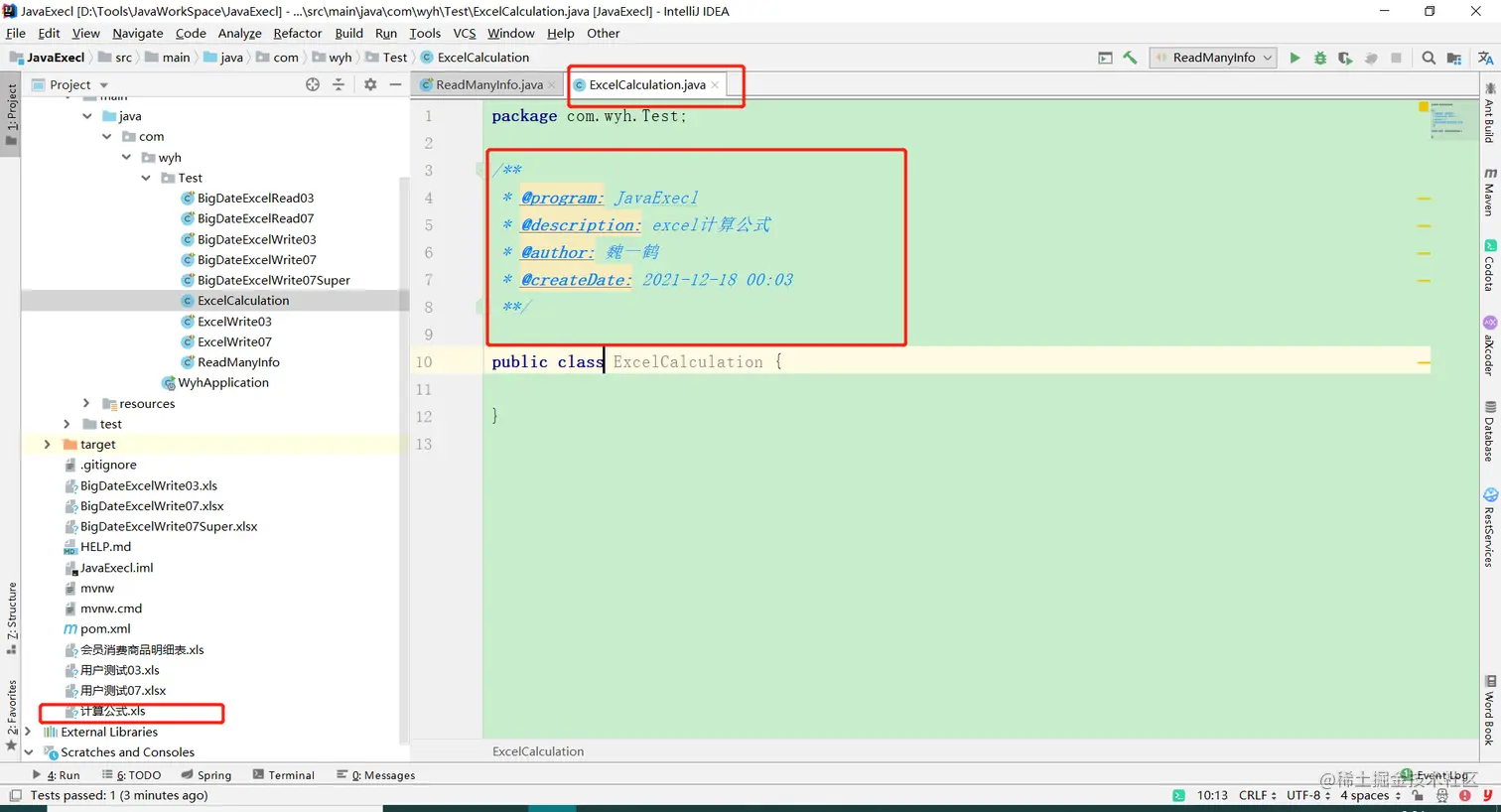Collapse the java folder node
Image resolution: width=1501 pixels, height=812 pixels.
click(x=87, y=116)
